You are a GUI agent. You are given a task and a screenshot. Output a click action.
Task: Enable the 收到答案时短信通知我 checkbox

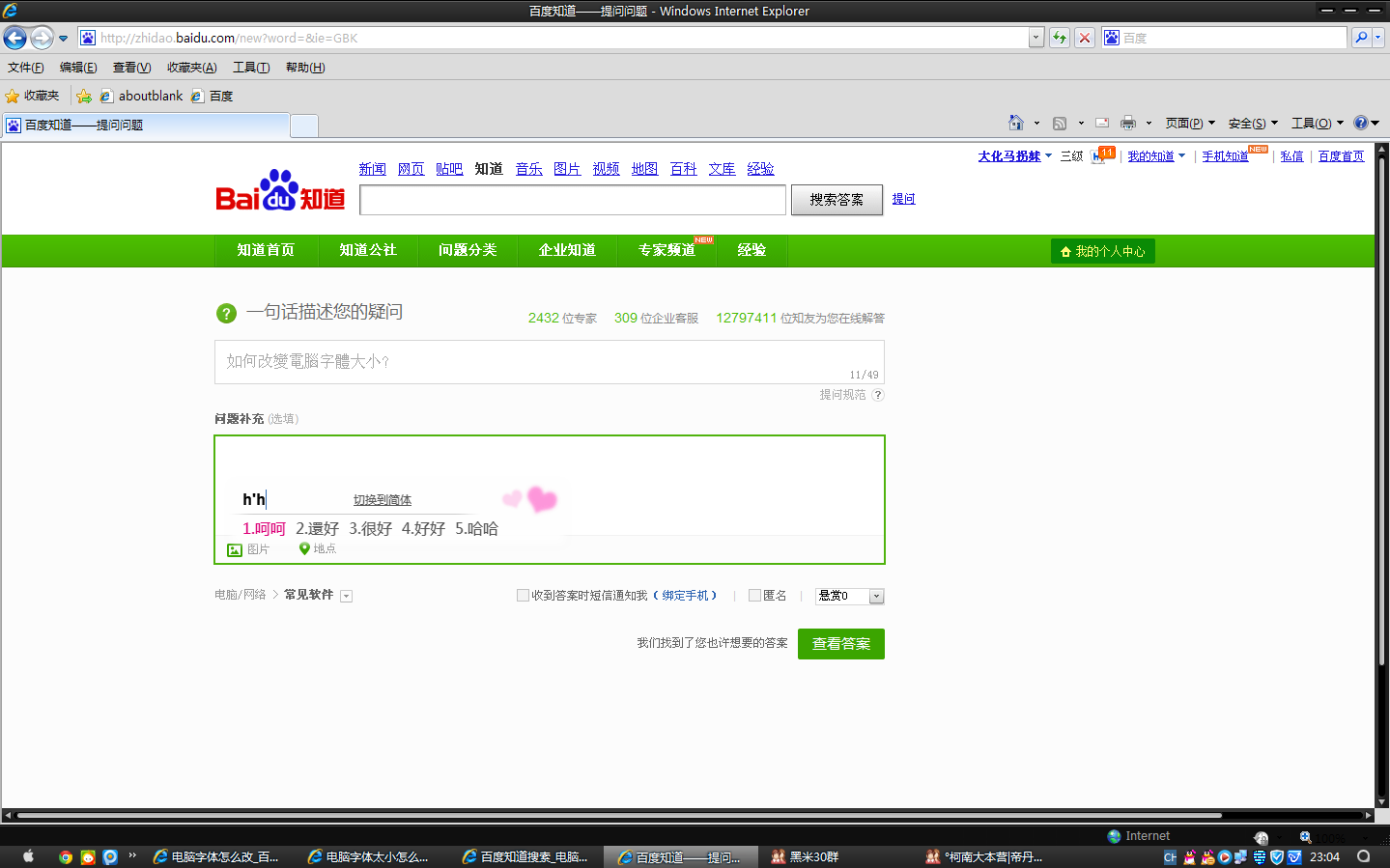522,596
